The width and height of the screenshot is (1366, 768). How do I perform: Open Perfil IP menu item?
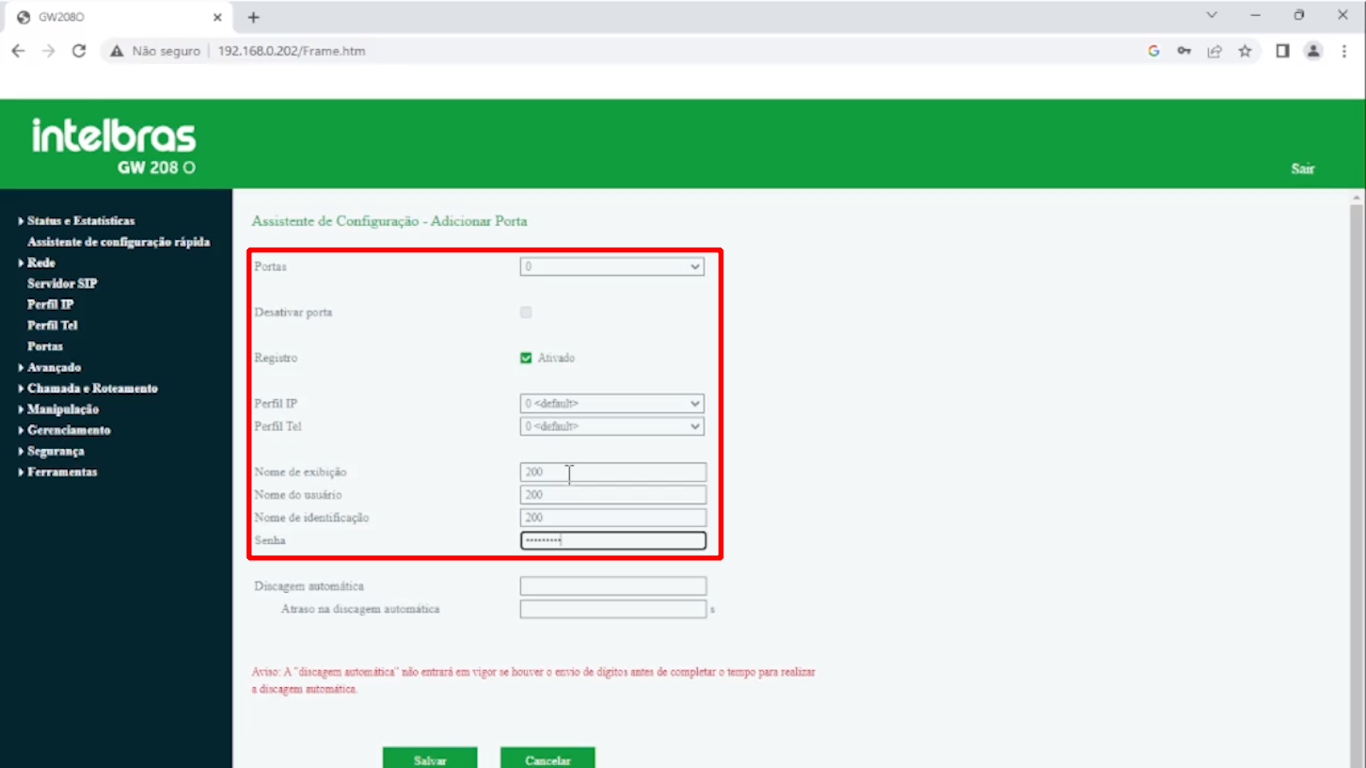click(x=50, y=305)
